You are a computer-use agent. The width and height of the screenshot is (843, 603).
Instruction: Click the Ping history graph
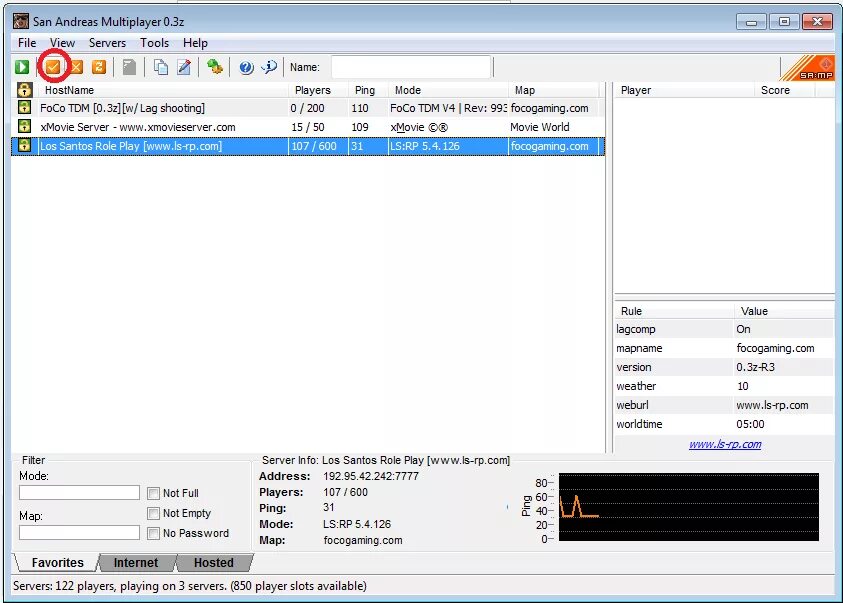[x=689, y=507]
